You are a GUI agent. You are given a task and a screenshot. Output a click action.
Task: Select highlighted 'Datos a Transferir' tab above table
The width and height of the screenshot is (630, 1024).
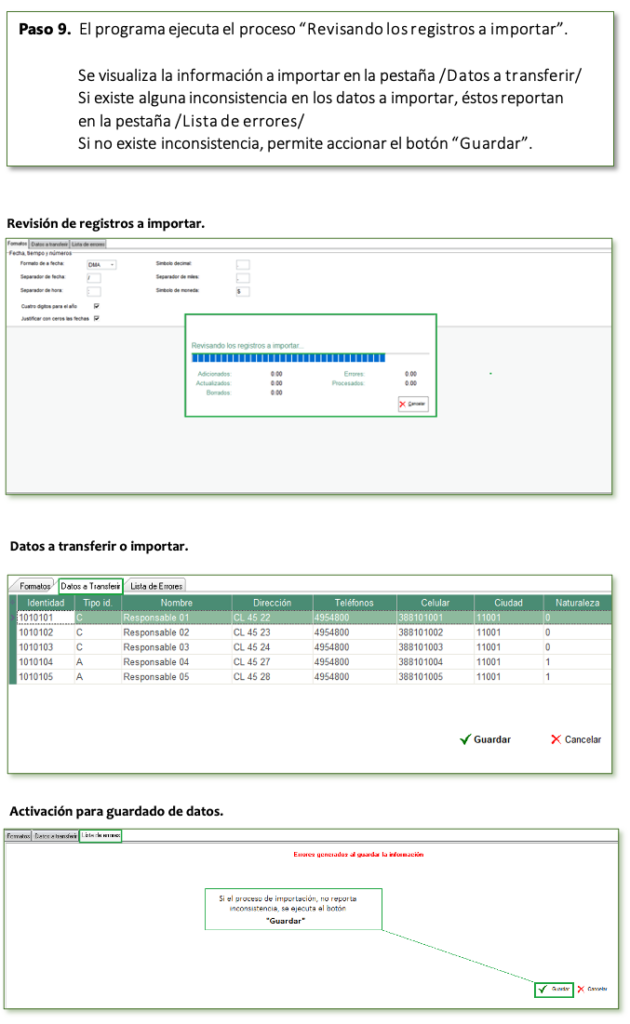[91, 586]
